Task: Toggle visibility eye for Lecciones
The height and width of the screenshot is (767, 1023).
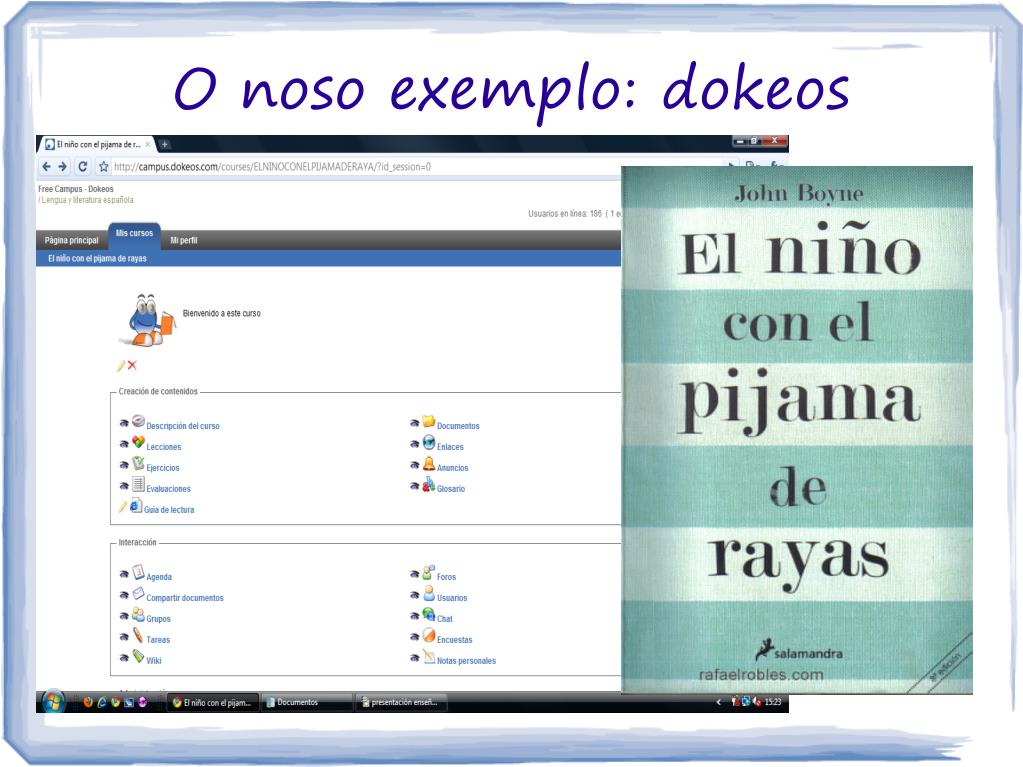Action: [x=124, y=444]
